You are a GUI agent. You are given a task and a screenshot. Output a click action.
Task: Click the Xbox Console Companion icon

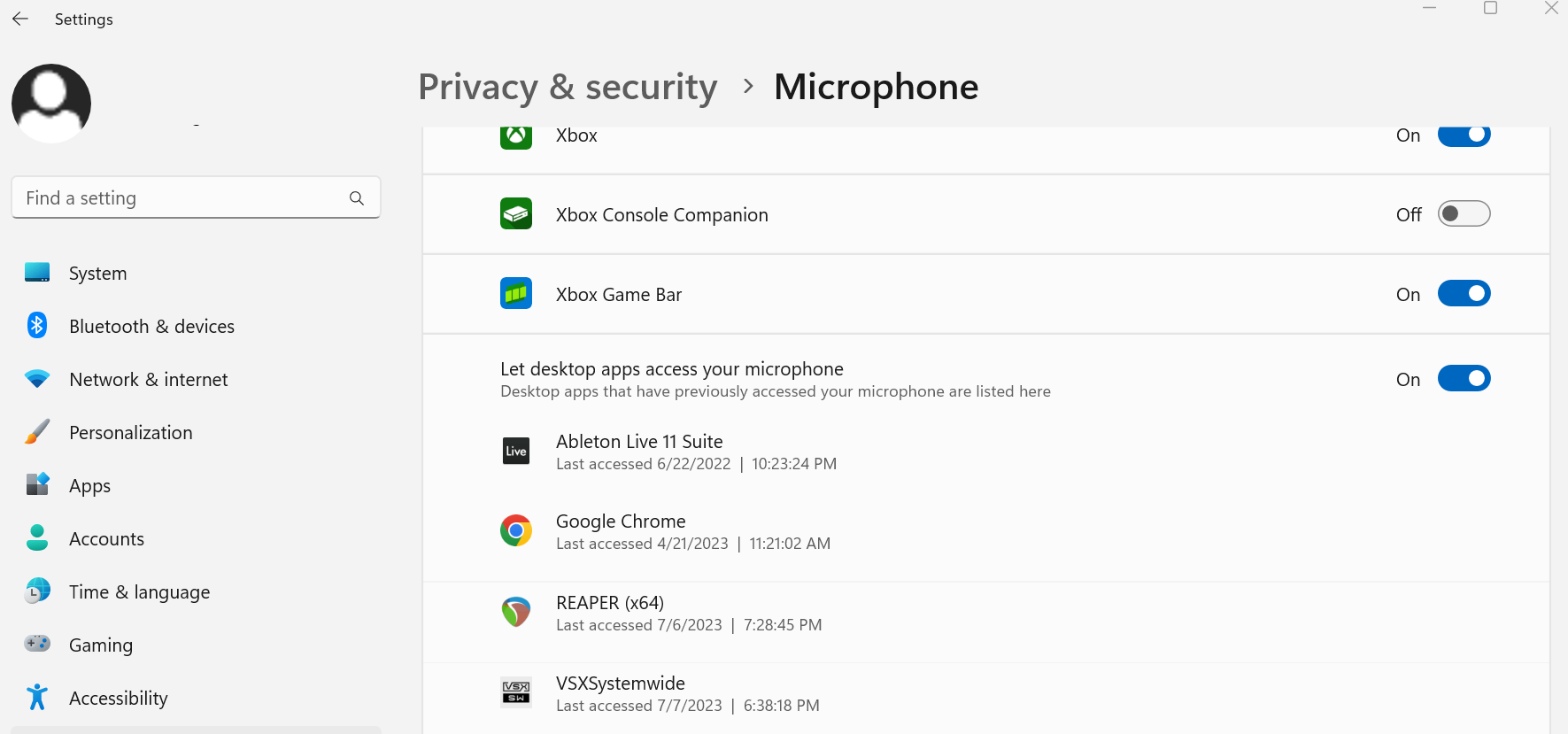click(x=516, y=213)
